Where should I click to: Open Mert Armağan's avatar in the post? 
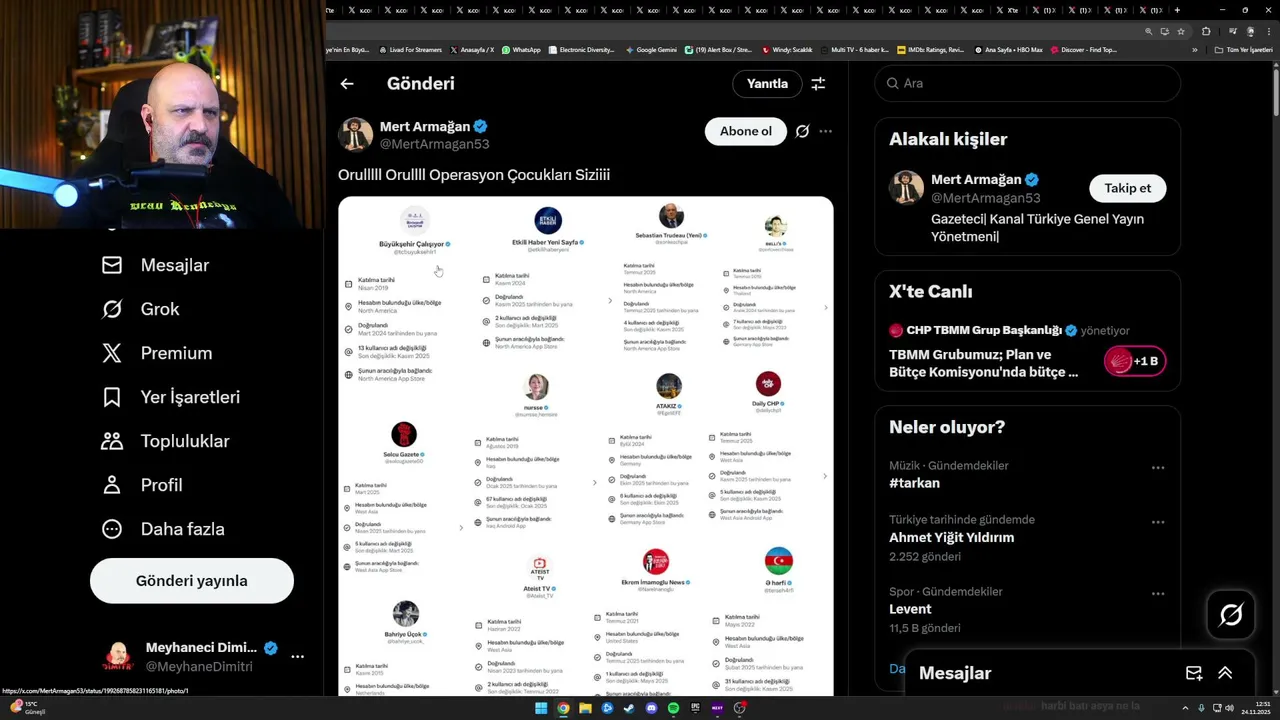click(355, 134)
